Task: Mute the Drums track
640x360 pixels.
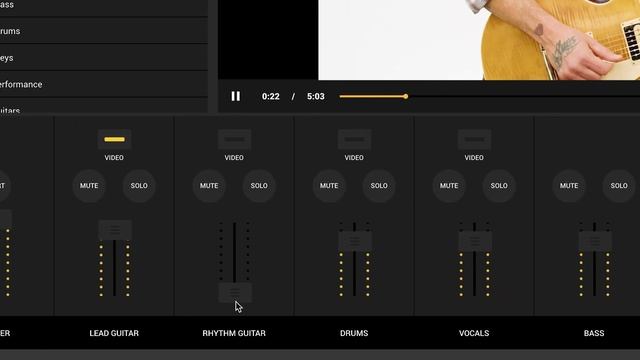Action: (x=329, y=186)
